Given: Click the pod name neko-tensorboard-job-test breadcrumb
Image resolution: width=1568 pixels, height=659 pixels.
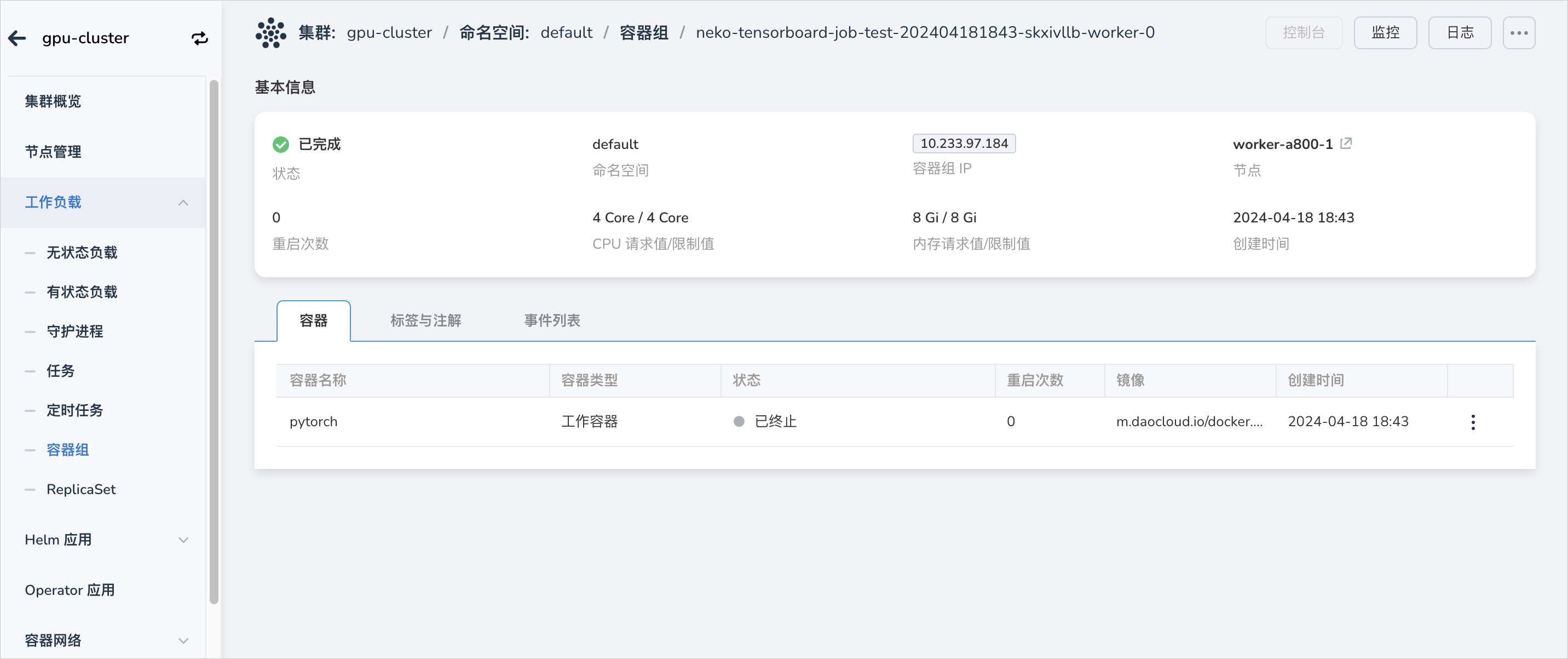Looking at the screenshot, I should click(x=925, y=33).
